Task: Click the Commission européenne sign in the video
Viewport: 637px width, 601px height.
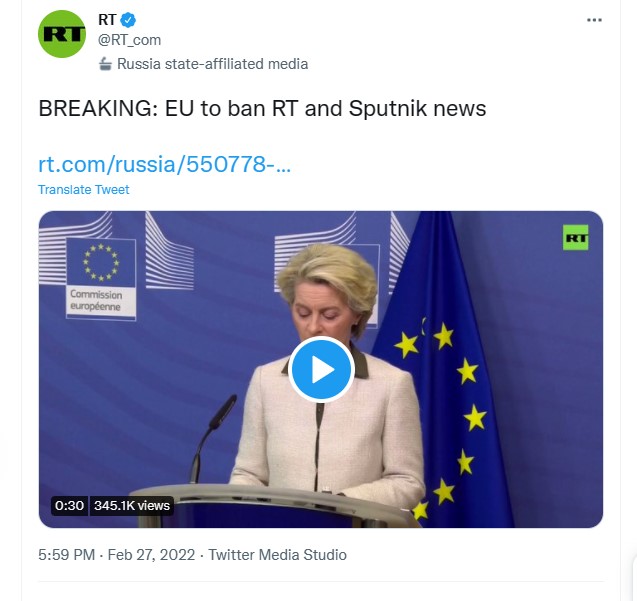Action: 101,280
